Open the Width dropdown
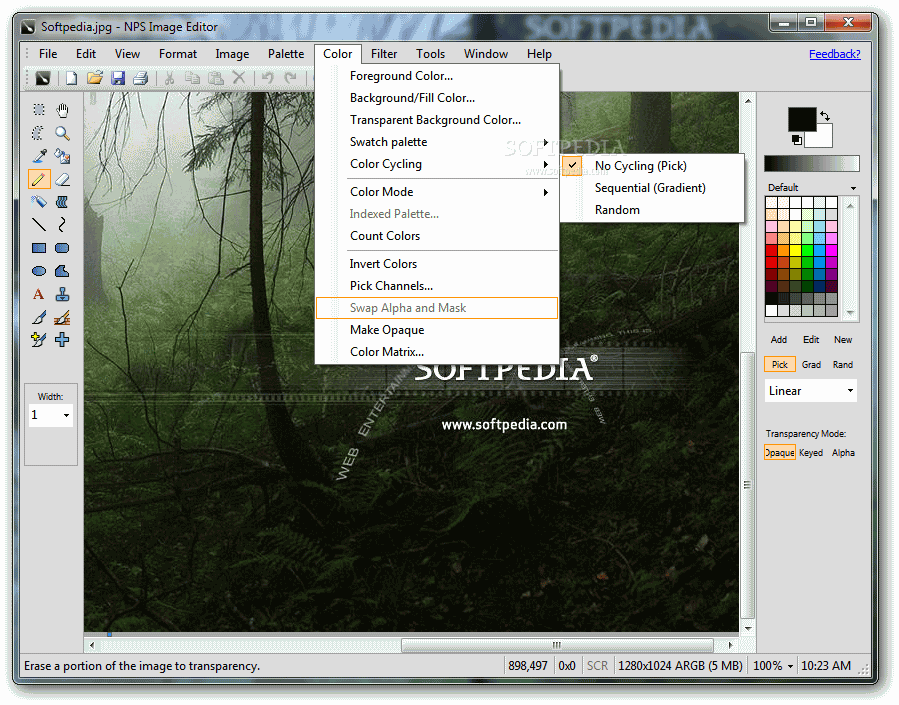This screenshot has height=705, width=899. click(67, 415)
